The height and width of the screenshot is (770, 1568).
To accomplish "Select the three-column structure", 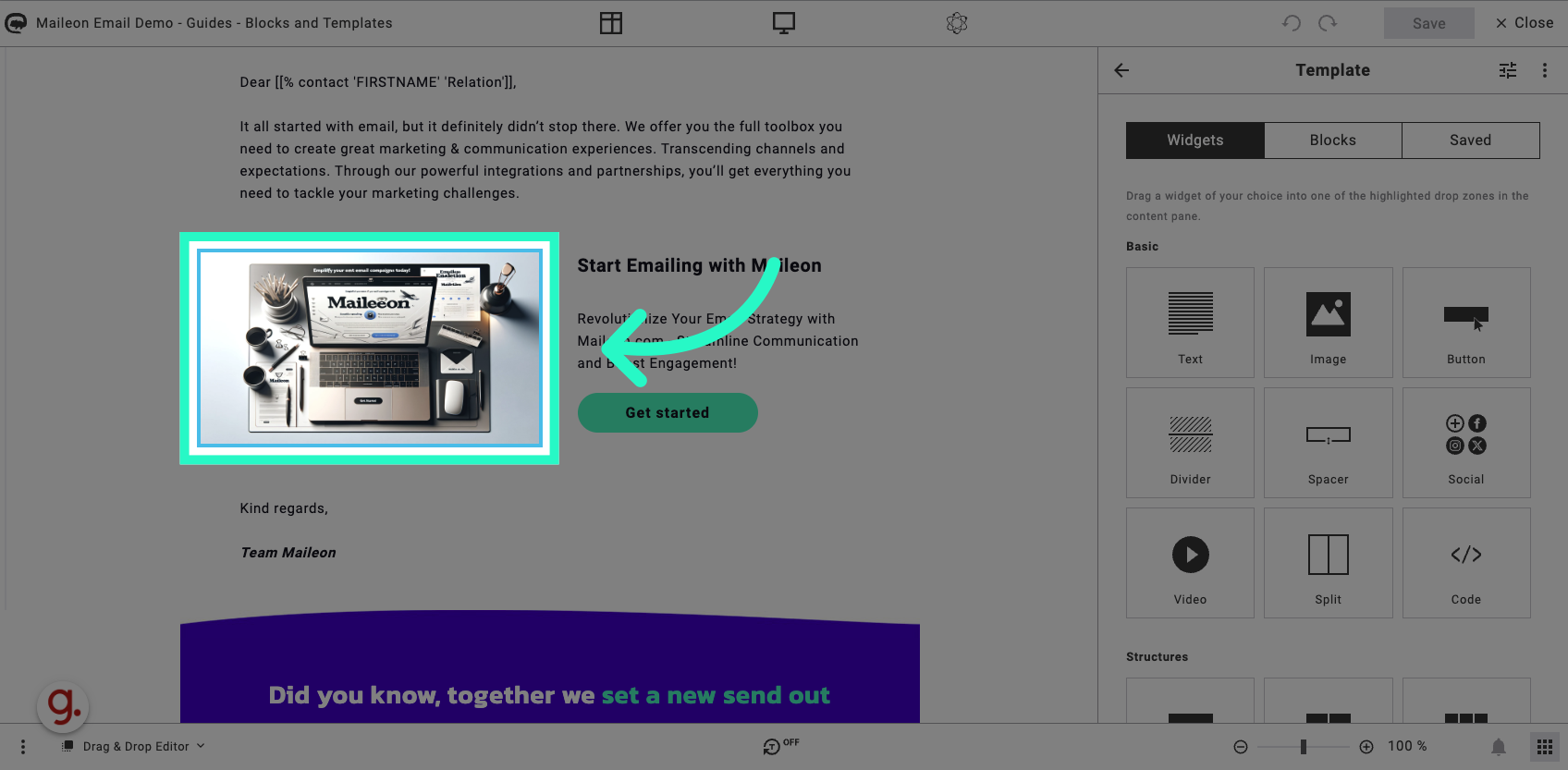I will coord(1466,703).
